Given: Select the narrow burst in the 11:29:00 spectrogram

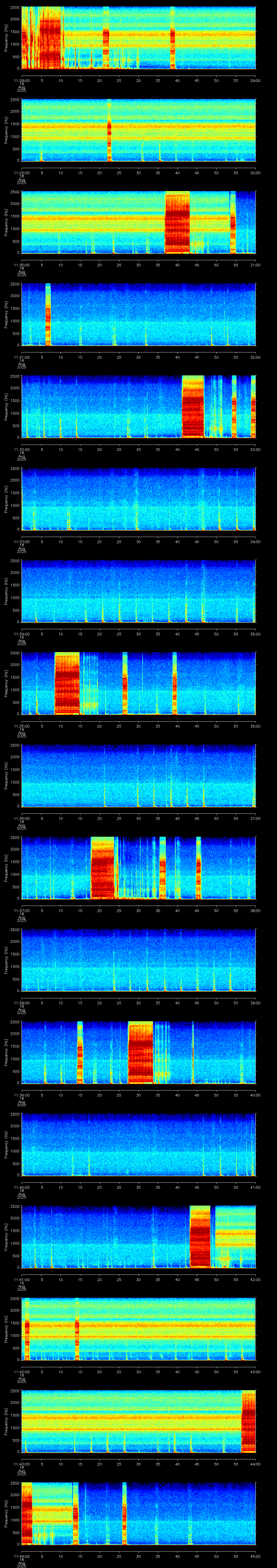Looking at the screenshot, I should [110, 130].
